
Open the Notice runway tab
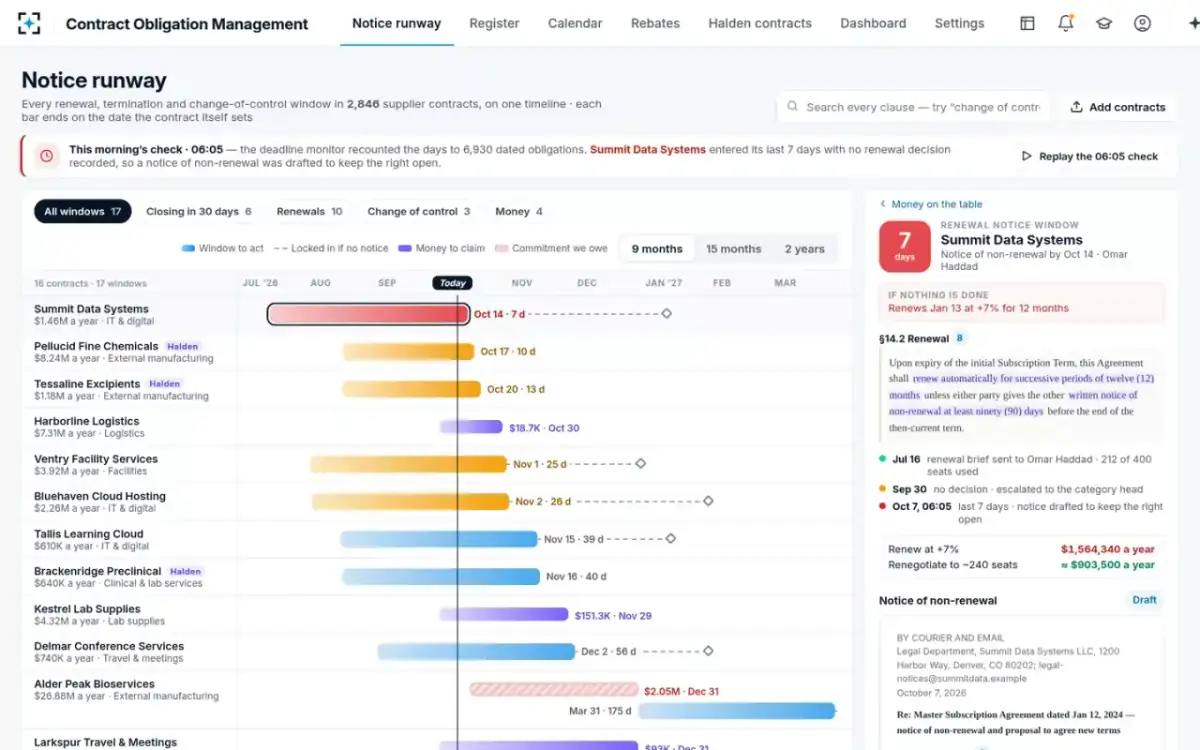[x=397, y=23]
